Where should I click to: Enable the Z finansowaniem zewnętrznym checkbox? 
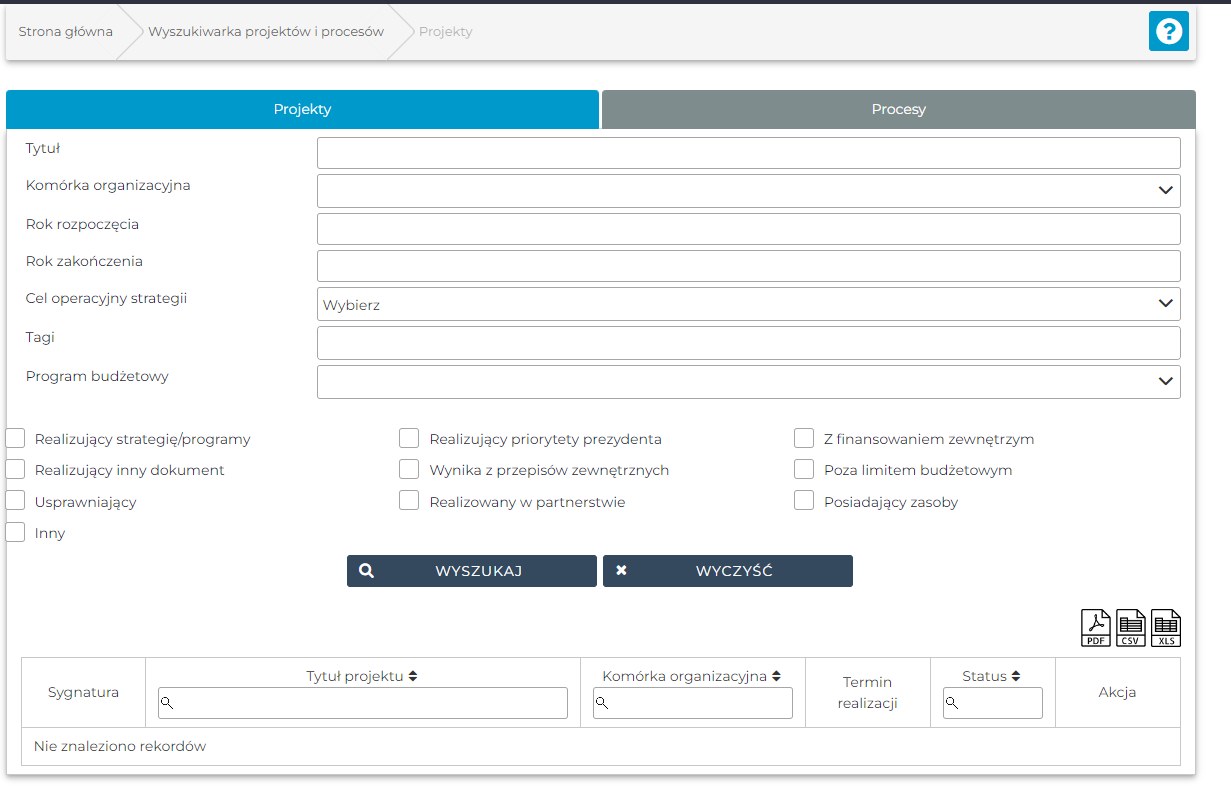coord(804,439)
